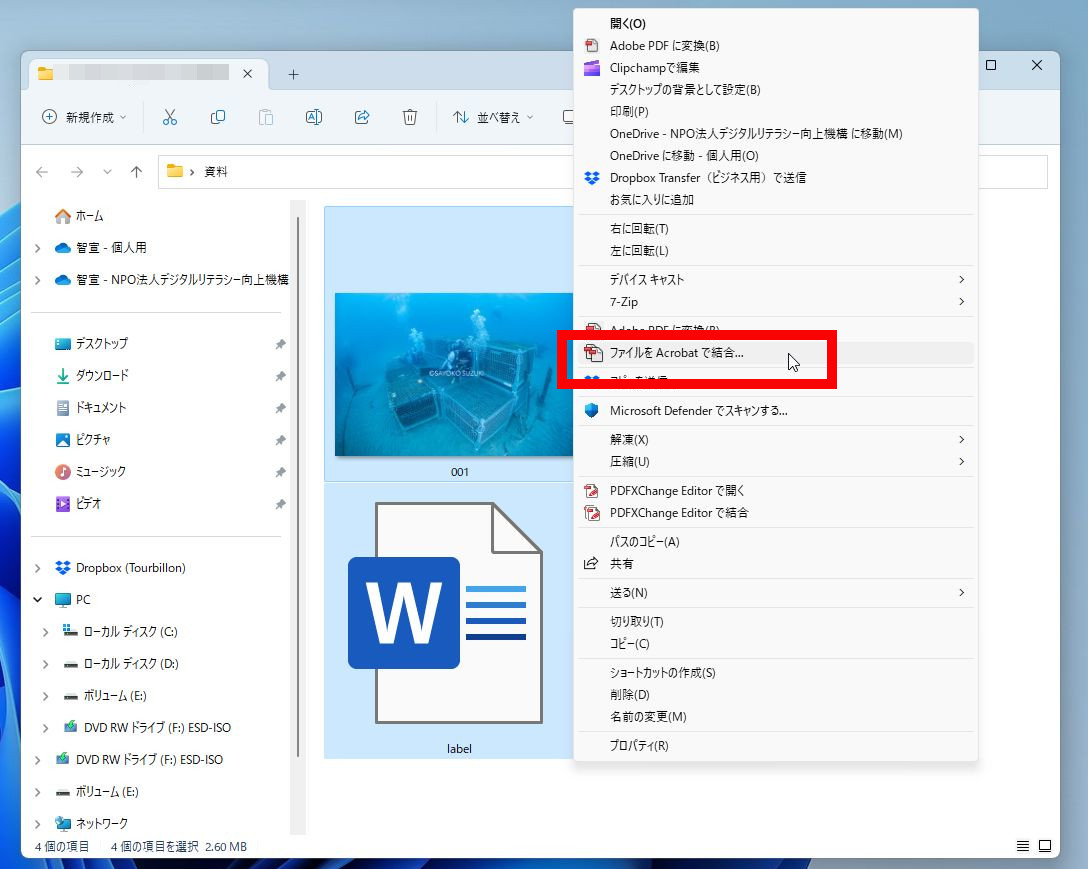Choose デスクトップの背景として設定(B)
Screen dimensions: 1088x869
click(x=776, y=90)
